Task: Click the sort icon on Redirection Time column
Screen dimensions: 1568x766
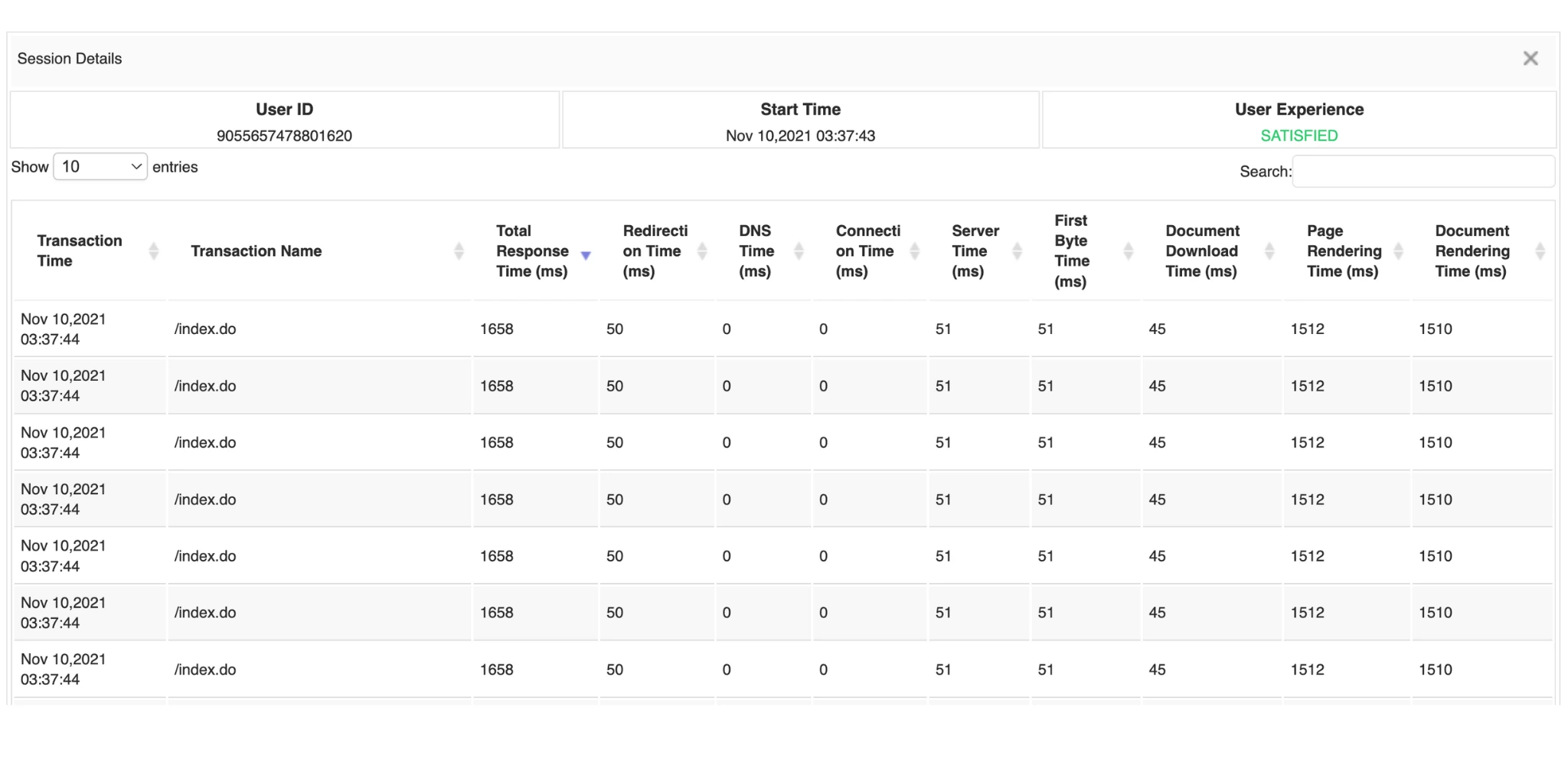Action: pos(704,250)
